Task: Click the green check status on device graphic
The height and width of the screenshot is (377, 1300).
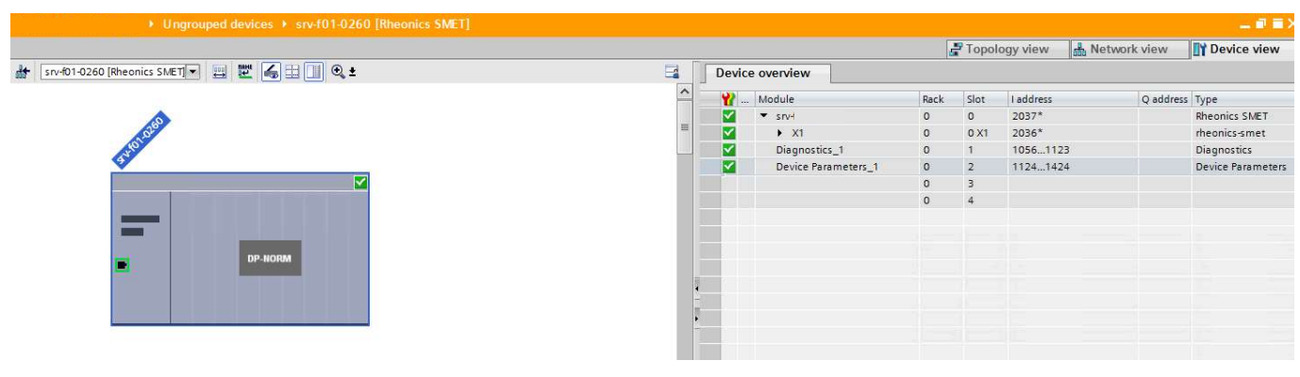Action: 360,182
